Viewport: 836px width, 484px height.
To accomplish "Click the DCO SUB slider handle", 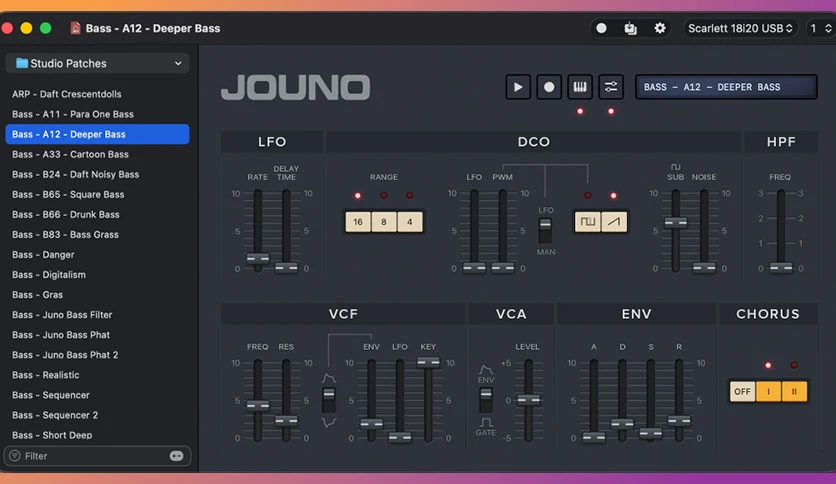I will (676, 222).
